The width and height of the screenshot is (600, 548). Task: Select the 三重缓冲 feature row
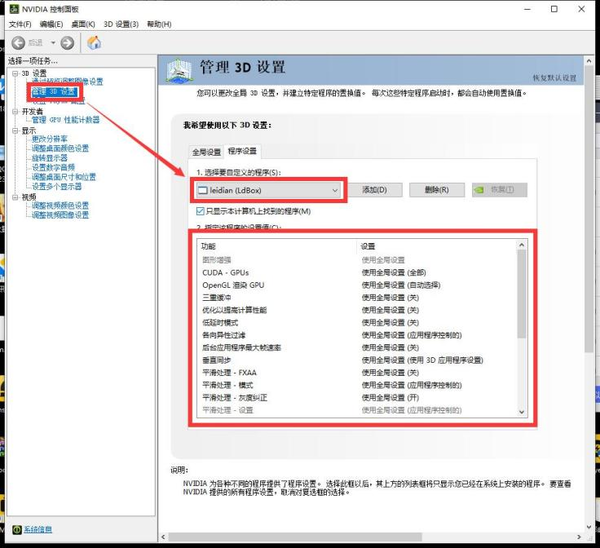[x=357, y=297]
